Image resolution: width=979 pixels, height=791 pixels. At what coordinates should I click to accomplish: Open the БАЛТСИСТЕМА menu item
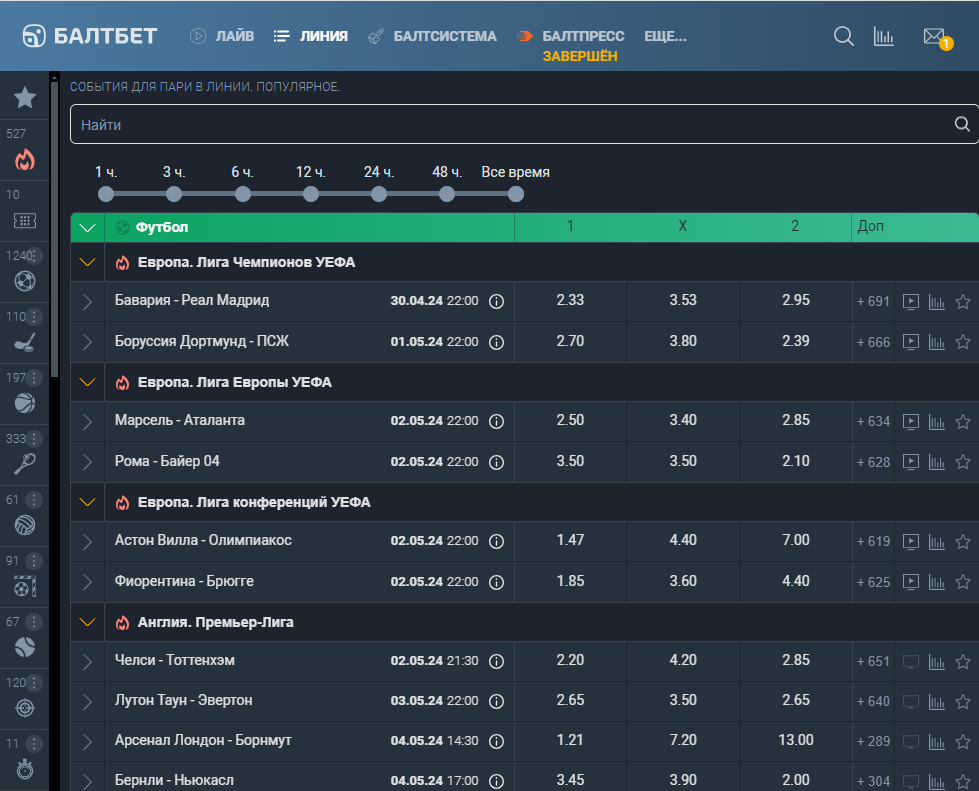(x=433, y=36)
